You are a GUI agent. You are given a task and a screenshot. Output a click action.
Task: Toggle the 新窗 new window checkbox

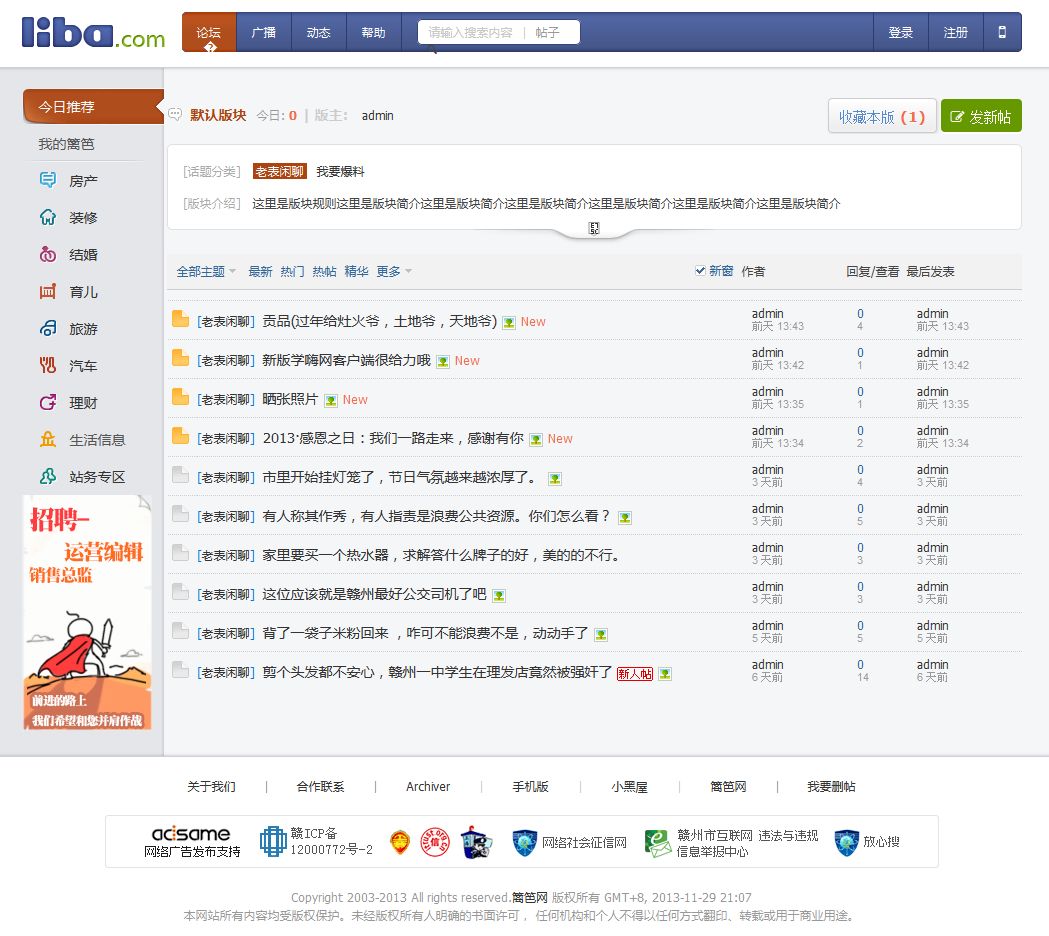click(700, 271)
